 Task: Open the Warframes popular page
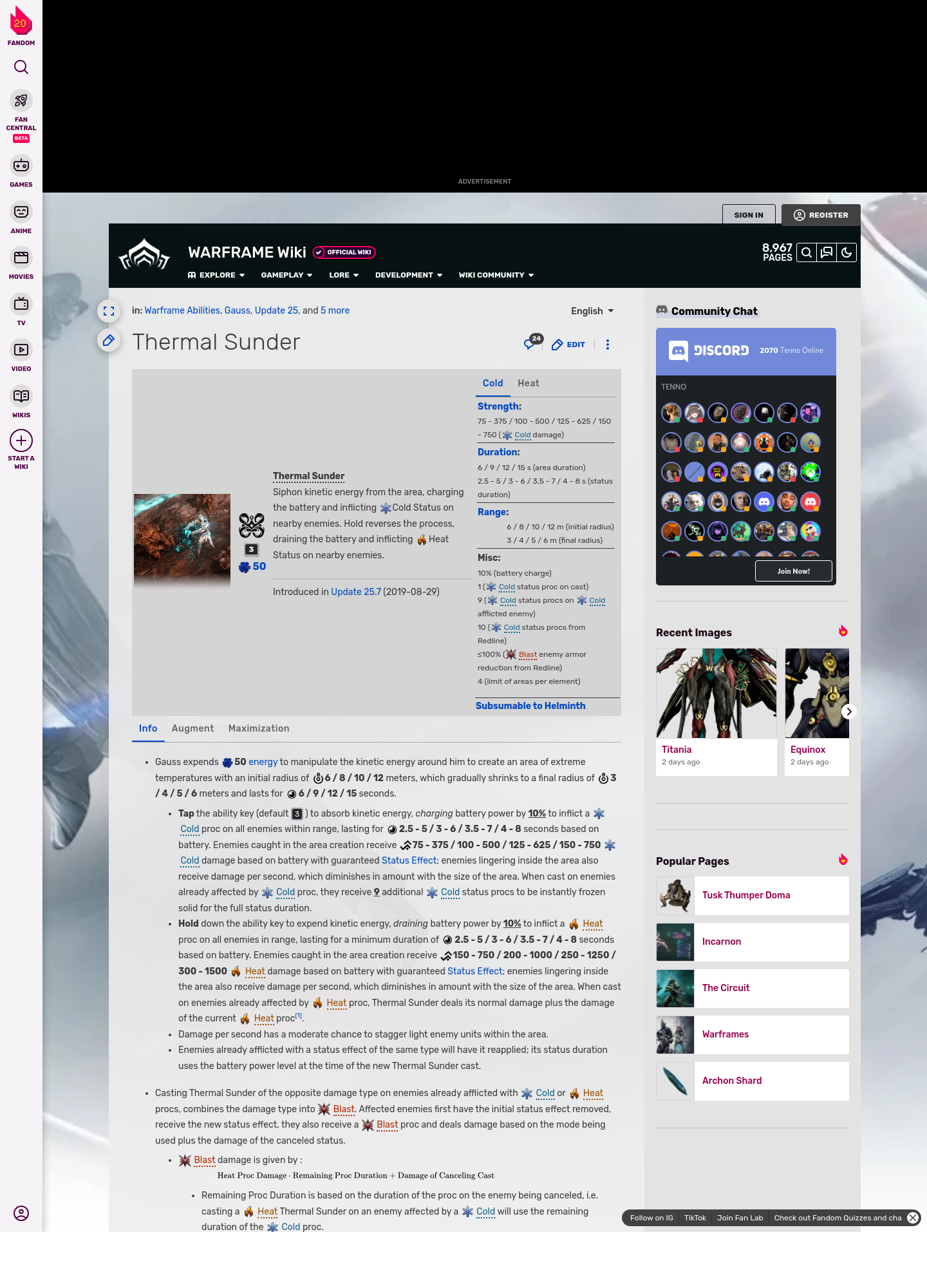click(753, 1034)
